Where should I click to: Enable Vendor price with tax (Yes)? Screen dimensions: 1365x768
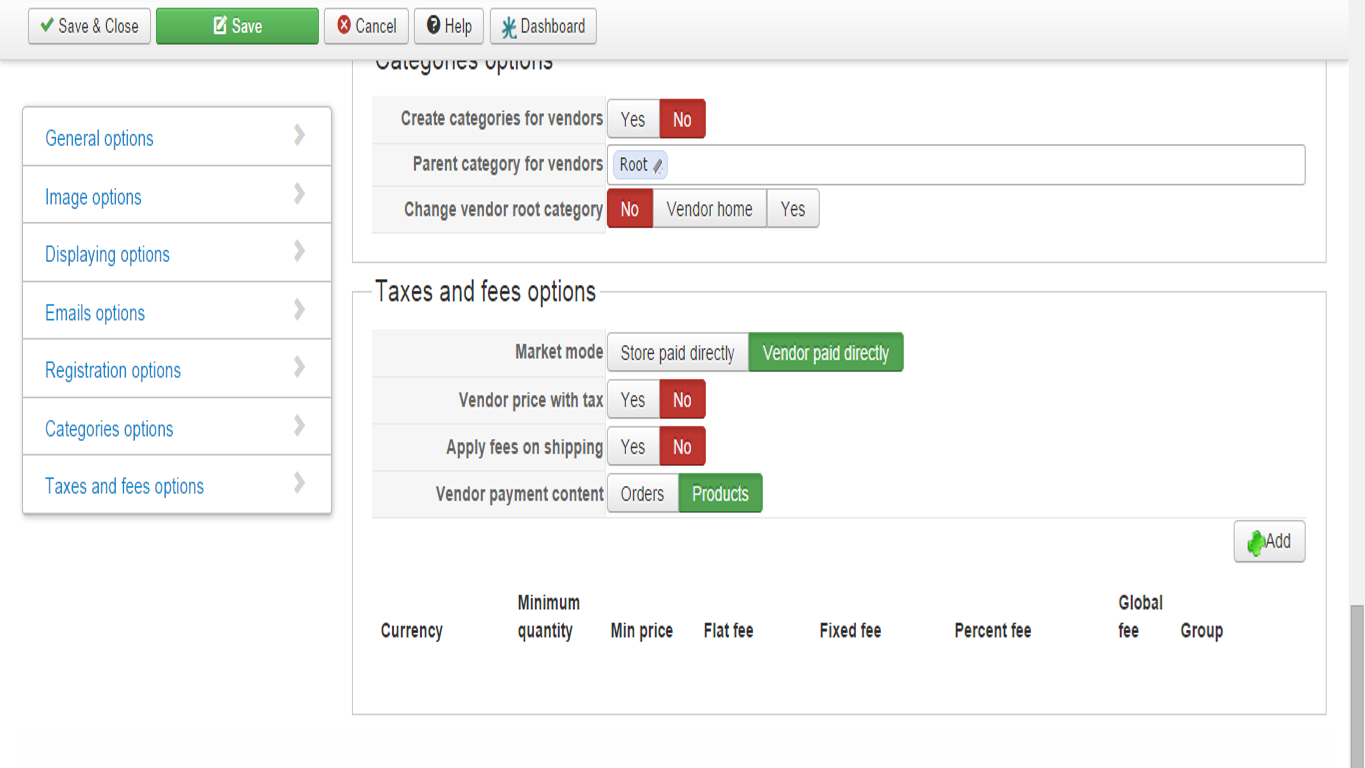point(633,400)
